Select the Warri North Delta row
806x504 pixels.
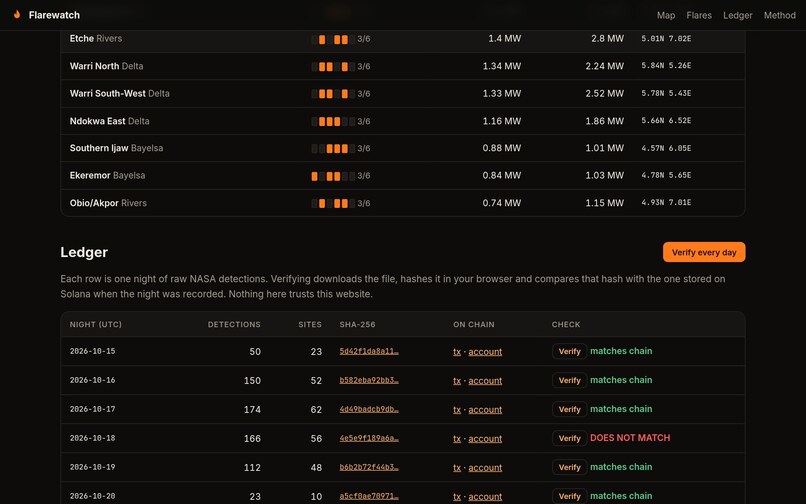(402, 66)
